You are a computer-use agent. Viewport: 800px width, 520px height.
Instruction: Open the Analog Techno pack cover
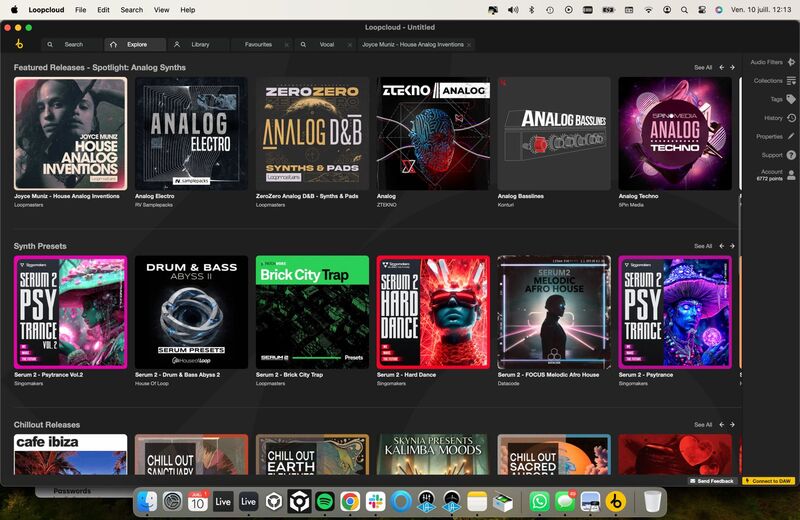coord(675,134)
